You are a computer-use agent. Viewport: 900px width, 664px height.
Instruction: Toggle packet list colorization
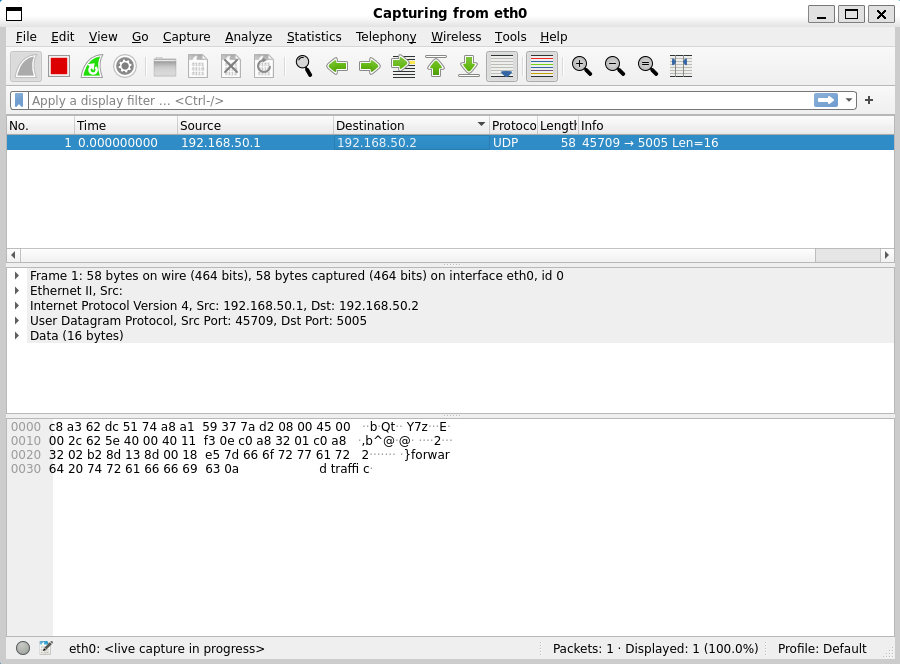(541, 67)
